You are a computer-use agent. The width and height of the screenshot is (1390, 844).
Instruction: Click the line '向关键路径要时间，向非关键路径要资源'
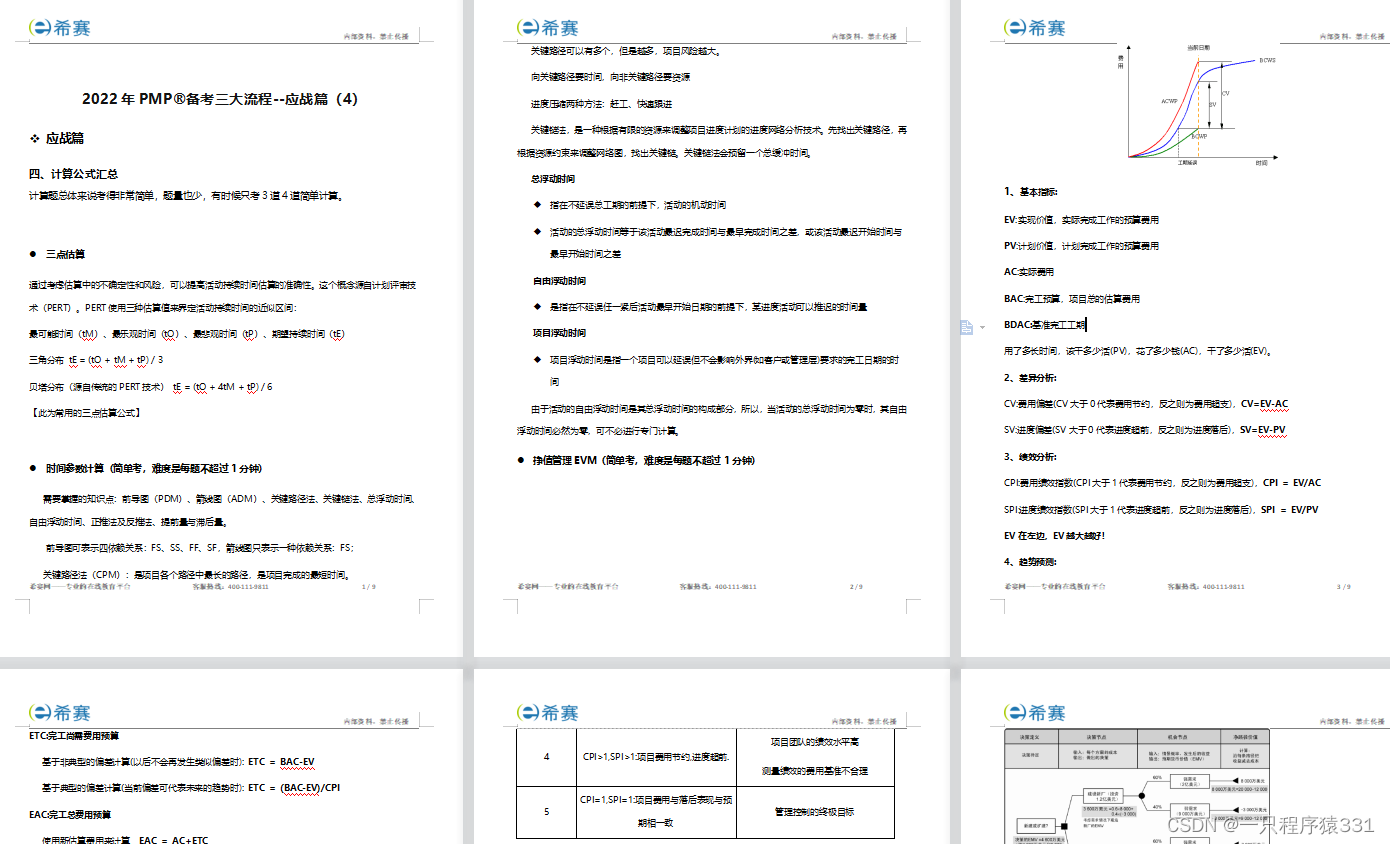610,76
